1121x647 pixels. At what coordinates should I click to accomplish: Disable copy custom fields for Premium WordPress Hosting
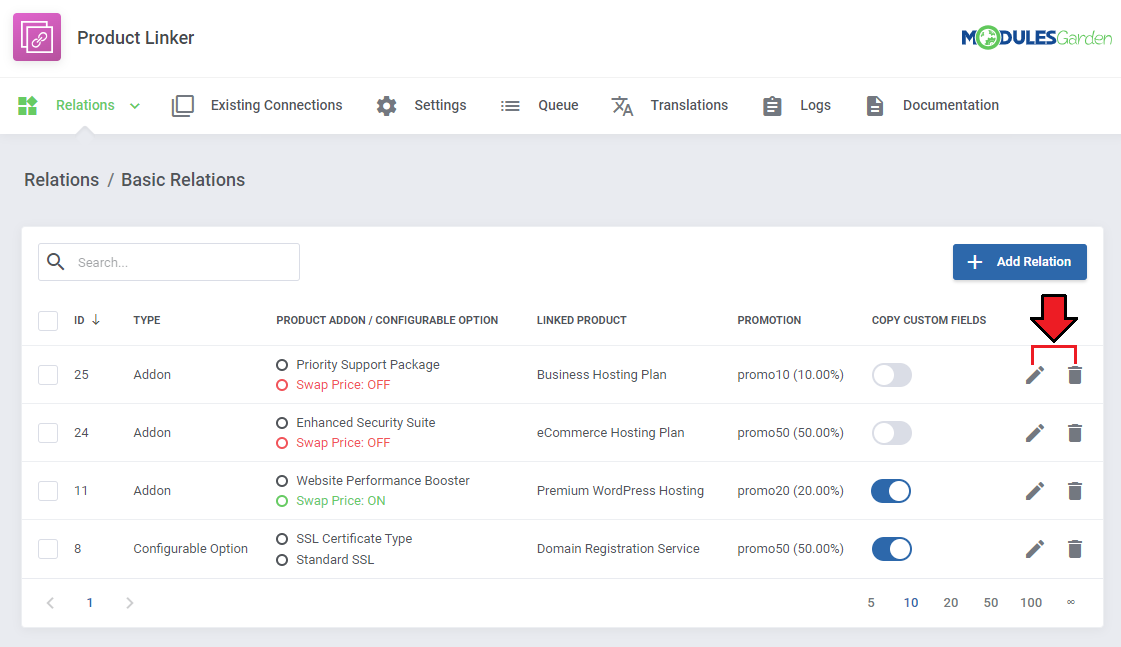click(x=892, y=490)
